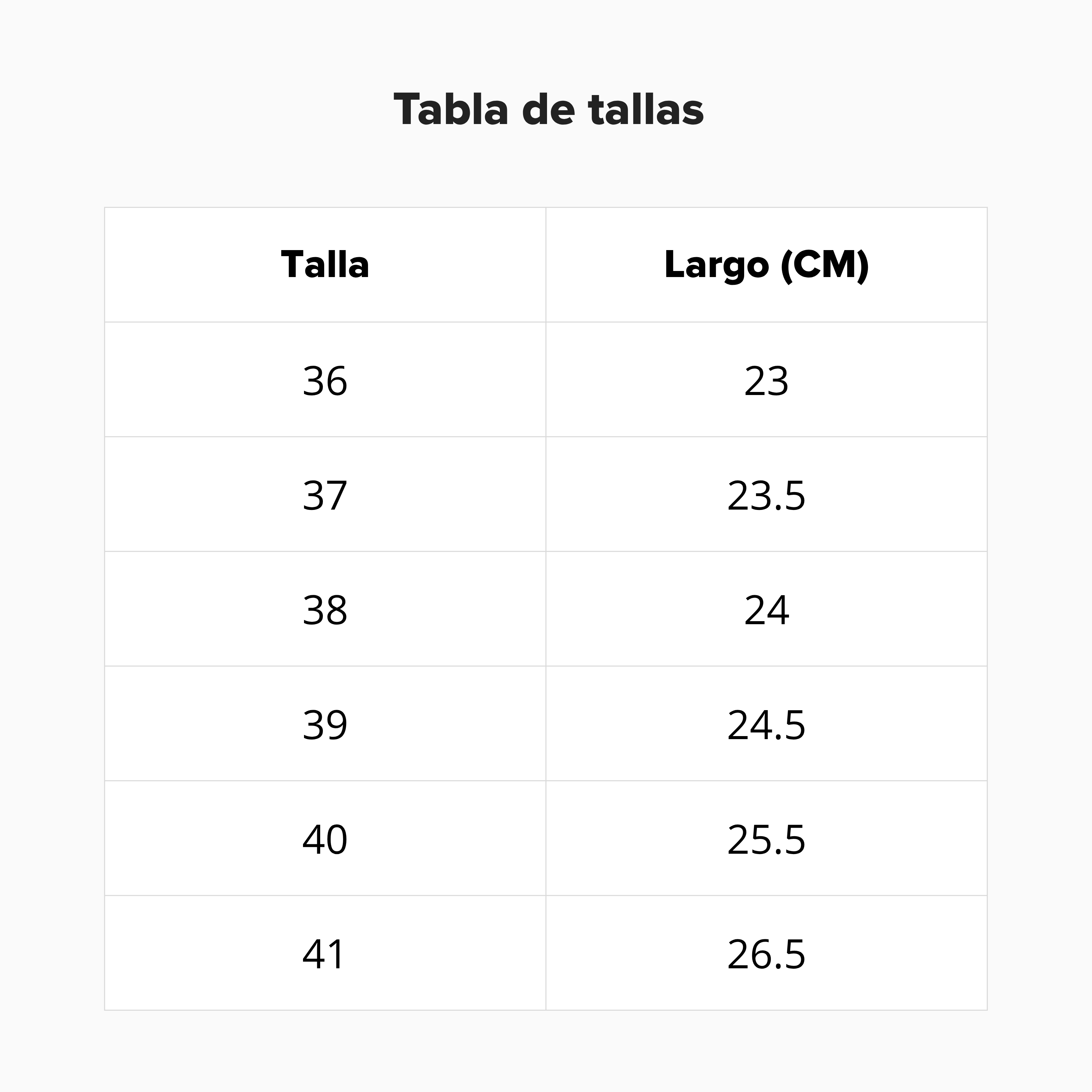This screenshot has width=1092, height=1092.
Task: Click the divider between Talla and Largo headers
Action: point(546,265)
